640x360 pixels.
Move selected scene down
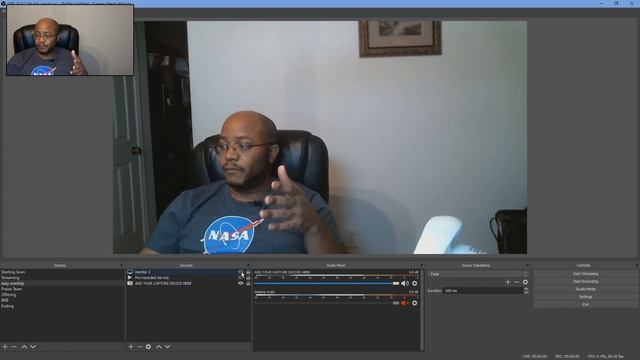[33, 347]
